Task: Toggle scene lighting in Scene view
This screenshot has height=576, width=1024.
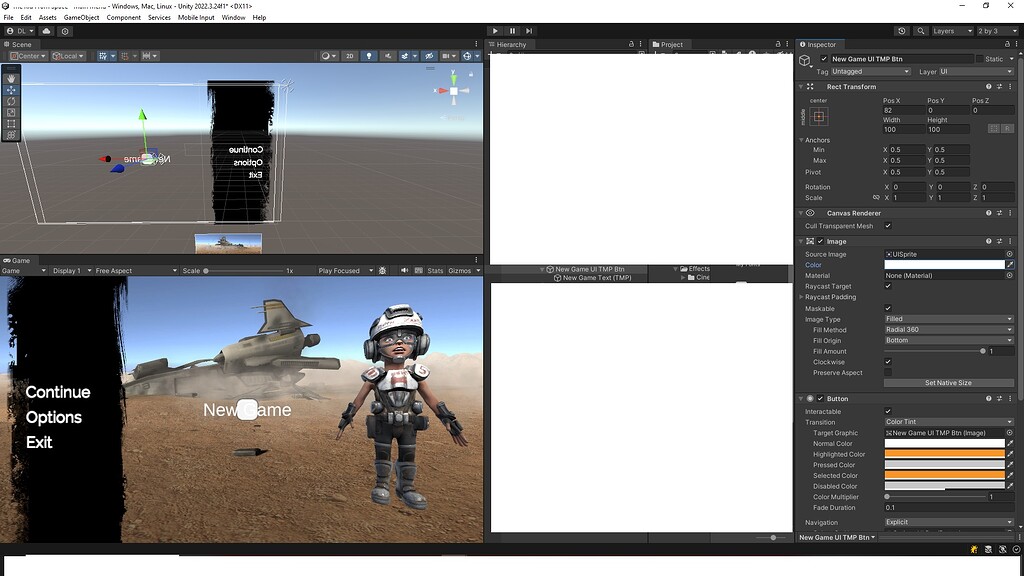Action: (369, 55)
